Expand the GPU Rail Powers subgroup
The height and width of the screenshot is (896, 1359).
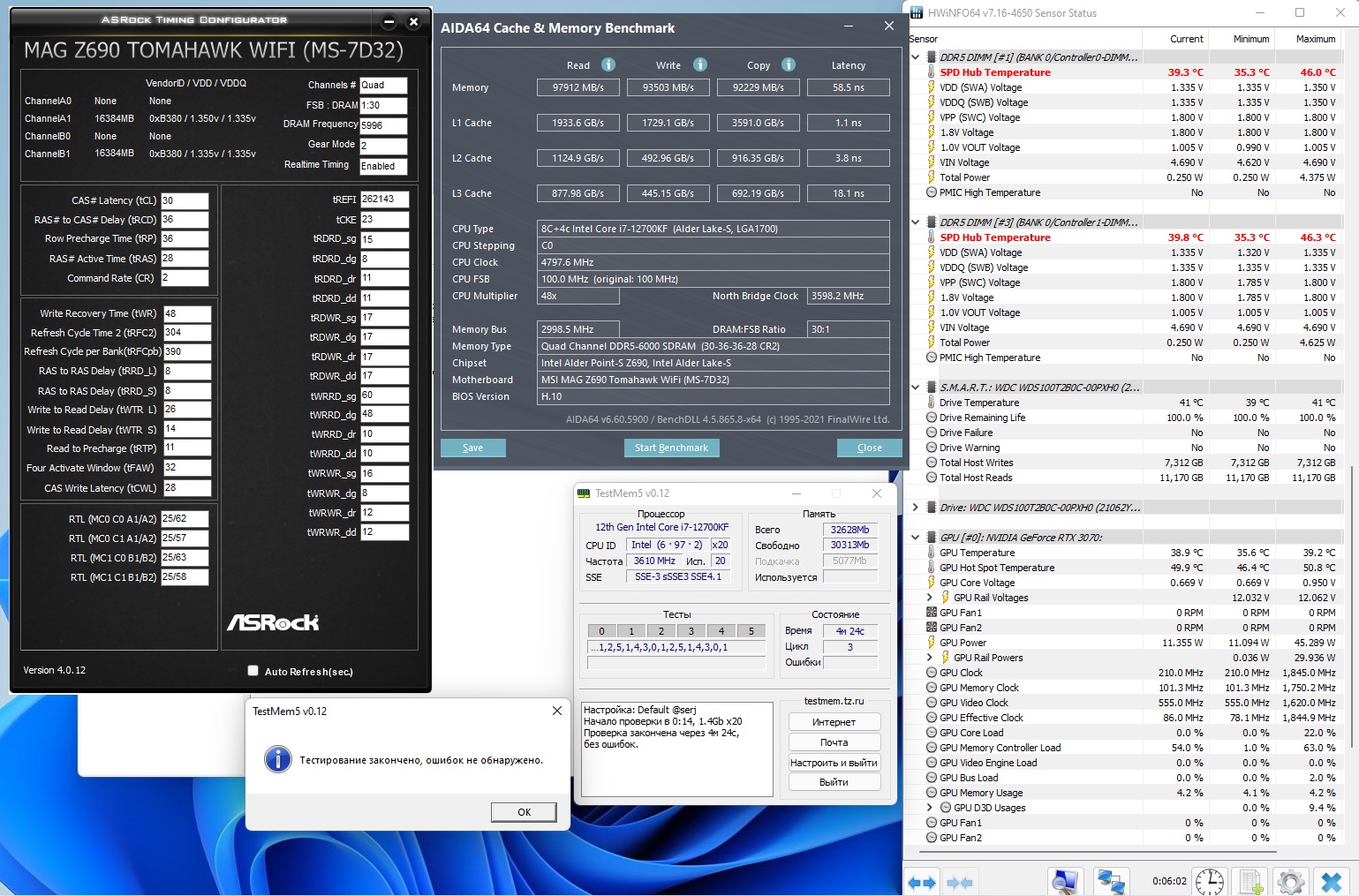930,658
